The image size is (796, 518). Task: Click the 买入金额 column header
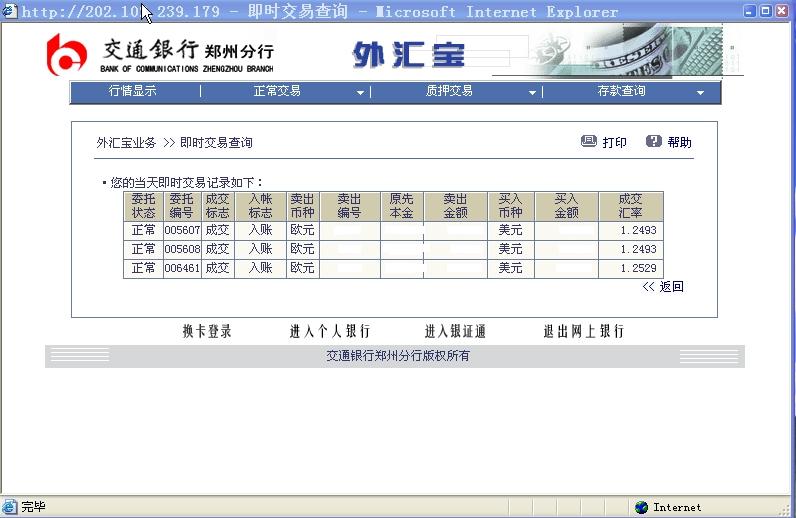coord(567,206)
